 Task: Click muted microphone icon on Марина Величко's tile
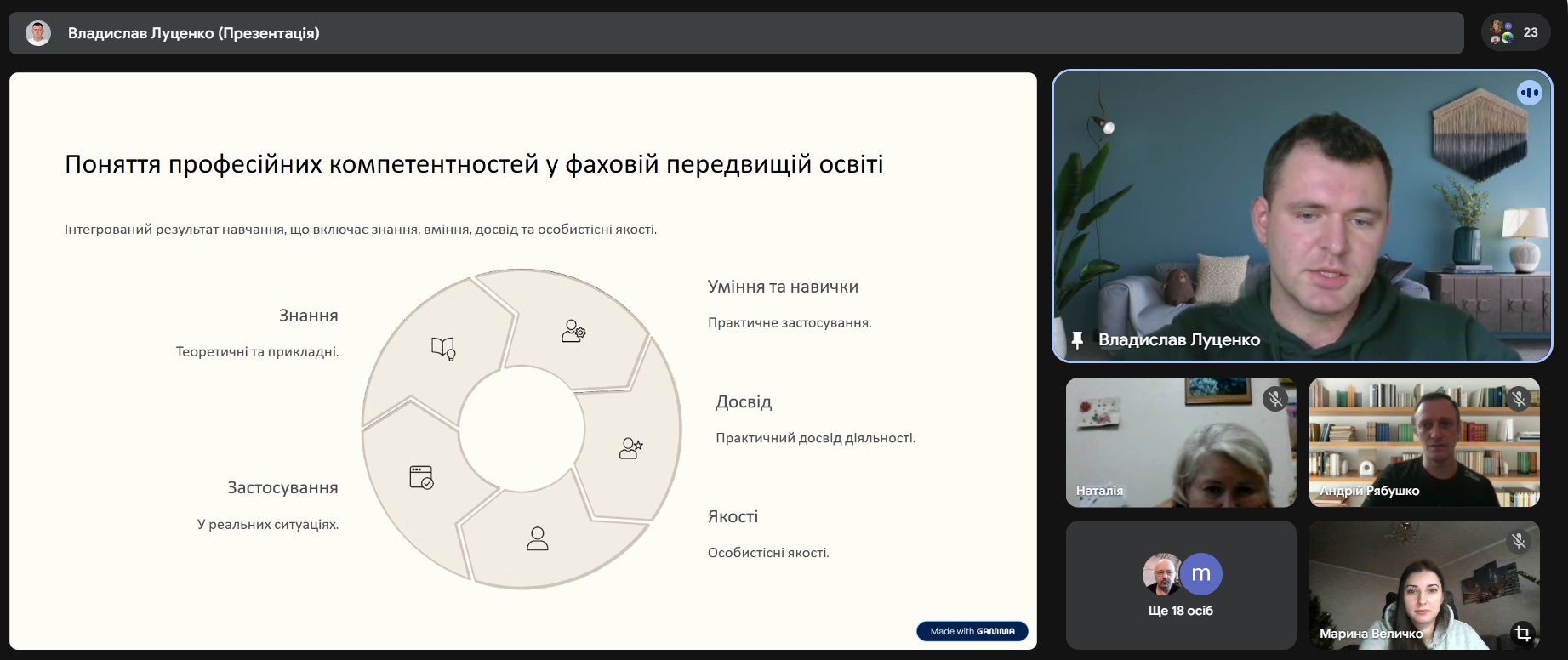click(x=1518, y=541)
